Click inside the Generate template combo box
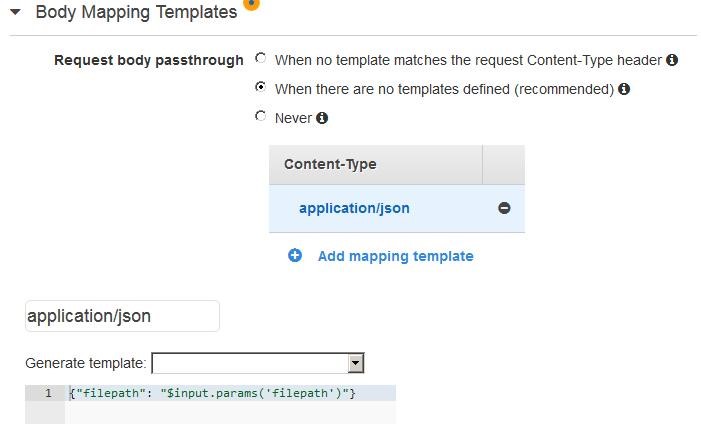 click(258, 363)
